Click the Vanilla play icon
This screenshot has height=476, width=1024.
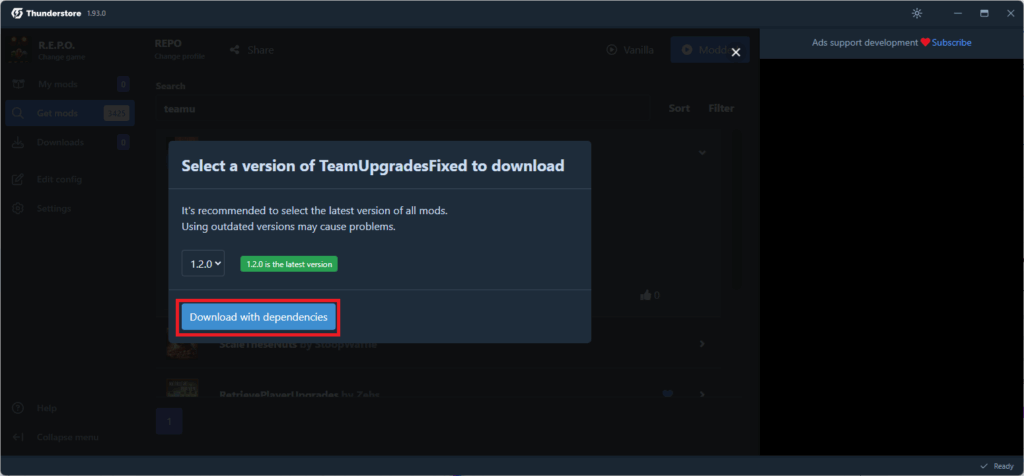point(611,50)
